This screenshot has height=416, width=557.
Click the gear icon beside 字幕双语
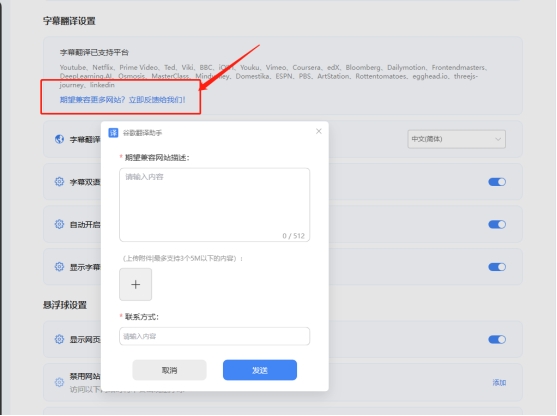click(59, 182)
